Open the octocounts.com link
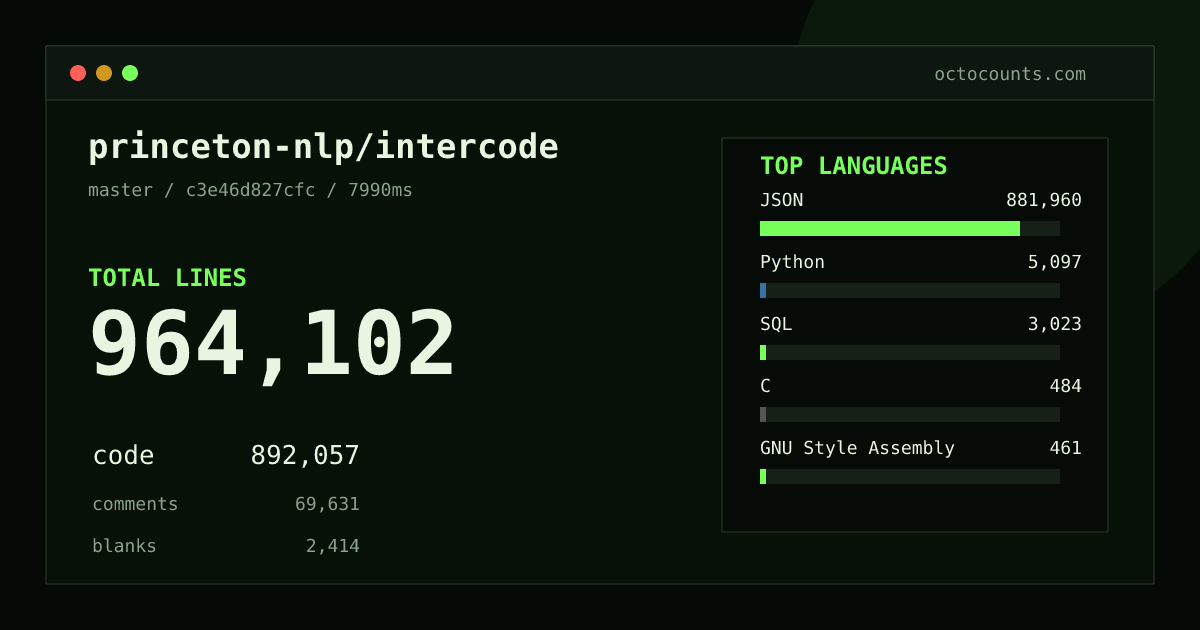 pos(1010,74)
